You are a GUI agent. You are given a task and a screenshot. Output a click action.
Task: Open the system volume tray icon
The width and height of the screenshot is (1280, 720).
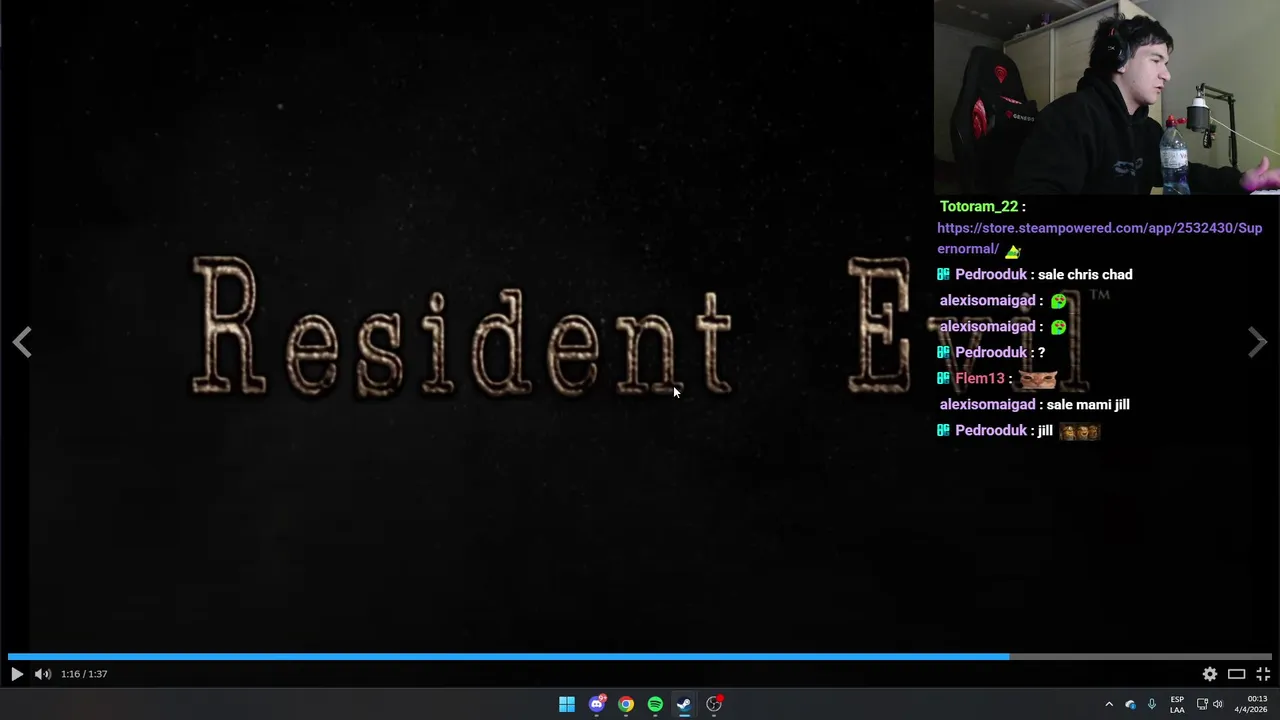point(1217,704)
